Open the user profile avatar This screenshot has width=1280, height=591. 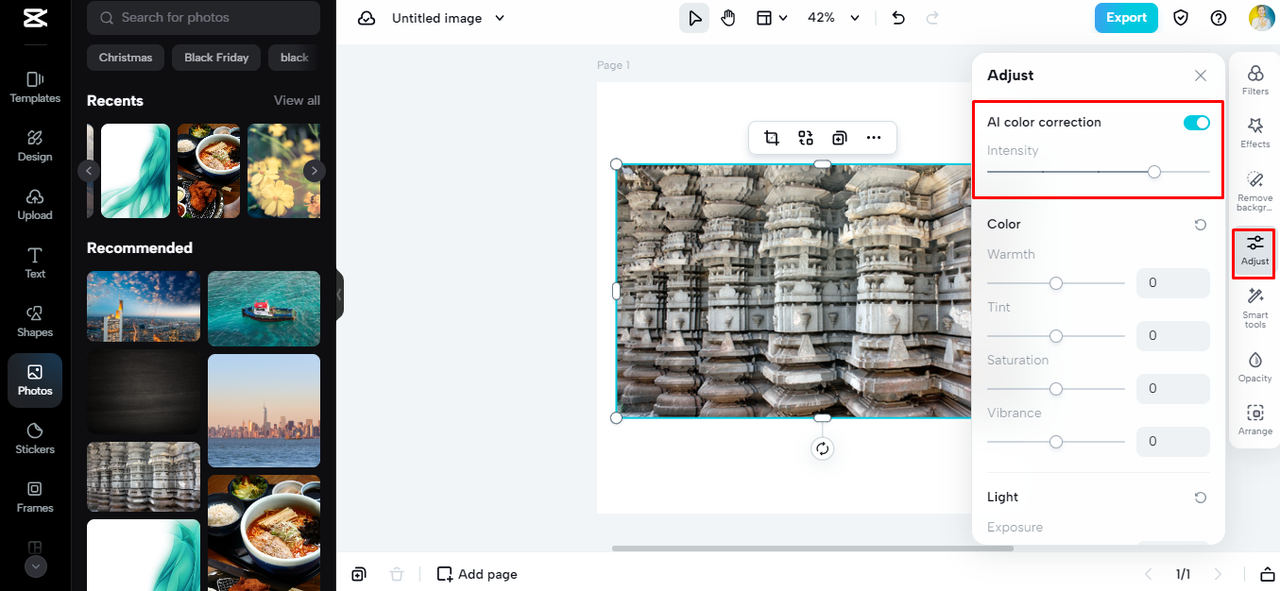click(1261, 18)
